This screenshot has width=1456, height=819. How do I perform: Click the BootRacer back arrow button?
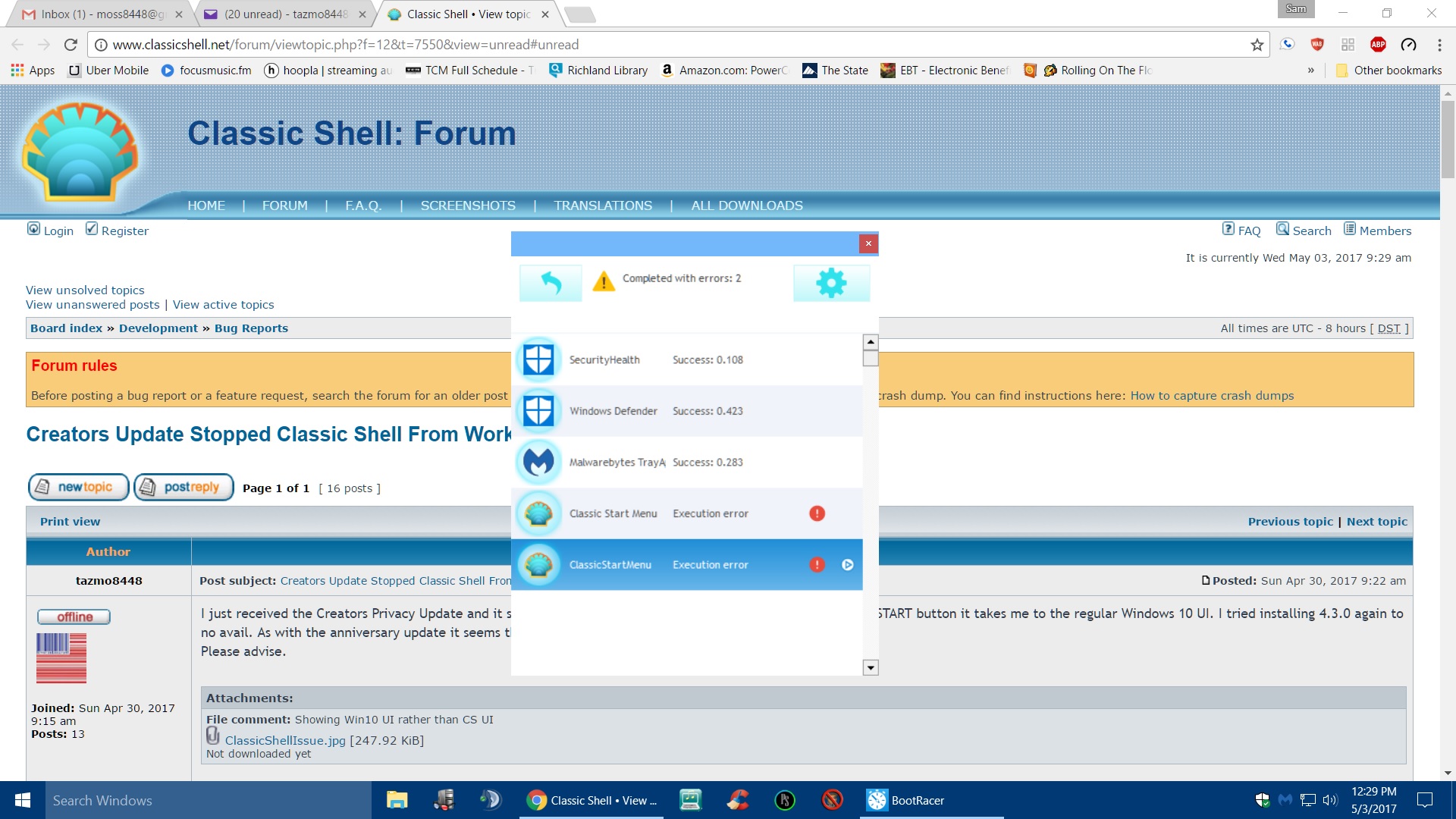[x=551, y=283]
